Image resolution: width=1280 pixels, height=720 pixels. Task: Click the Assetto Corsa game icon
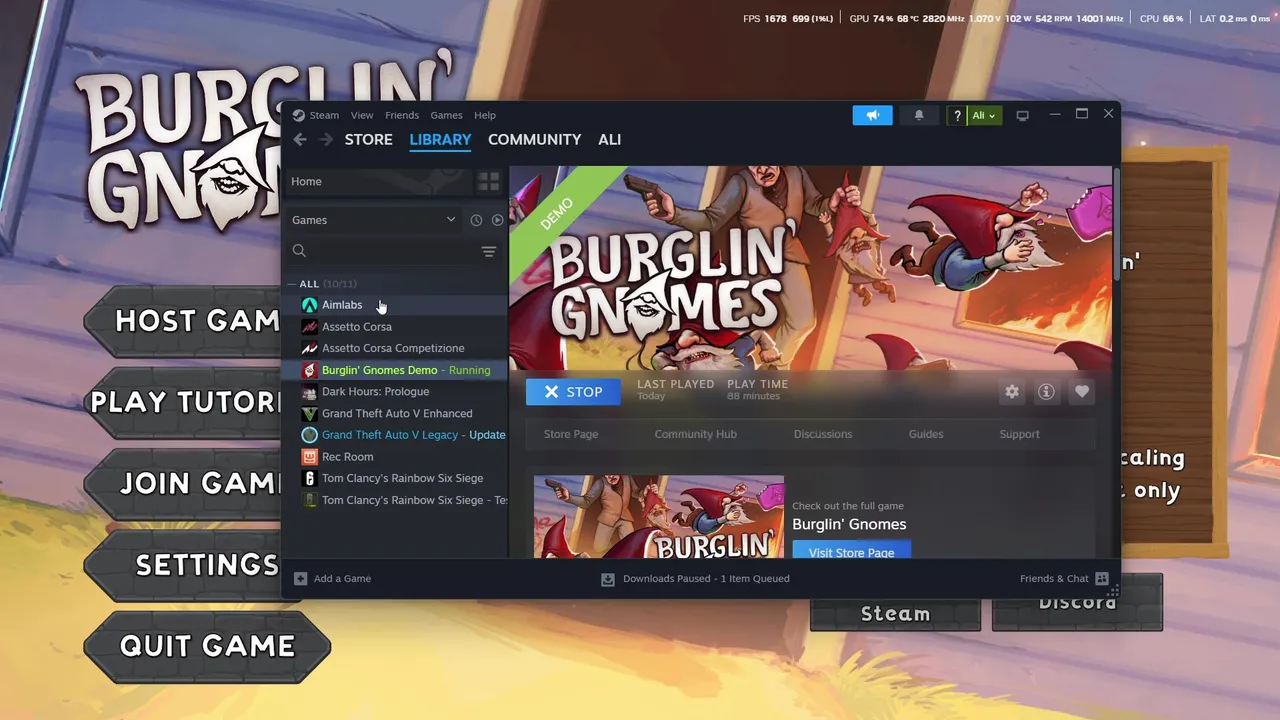pyautogui.click(x=309, y=327)
